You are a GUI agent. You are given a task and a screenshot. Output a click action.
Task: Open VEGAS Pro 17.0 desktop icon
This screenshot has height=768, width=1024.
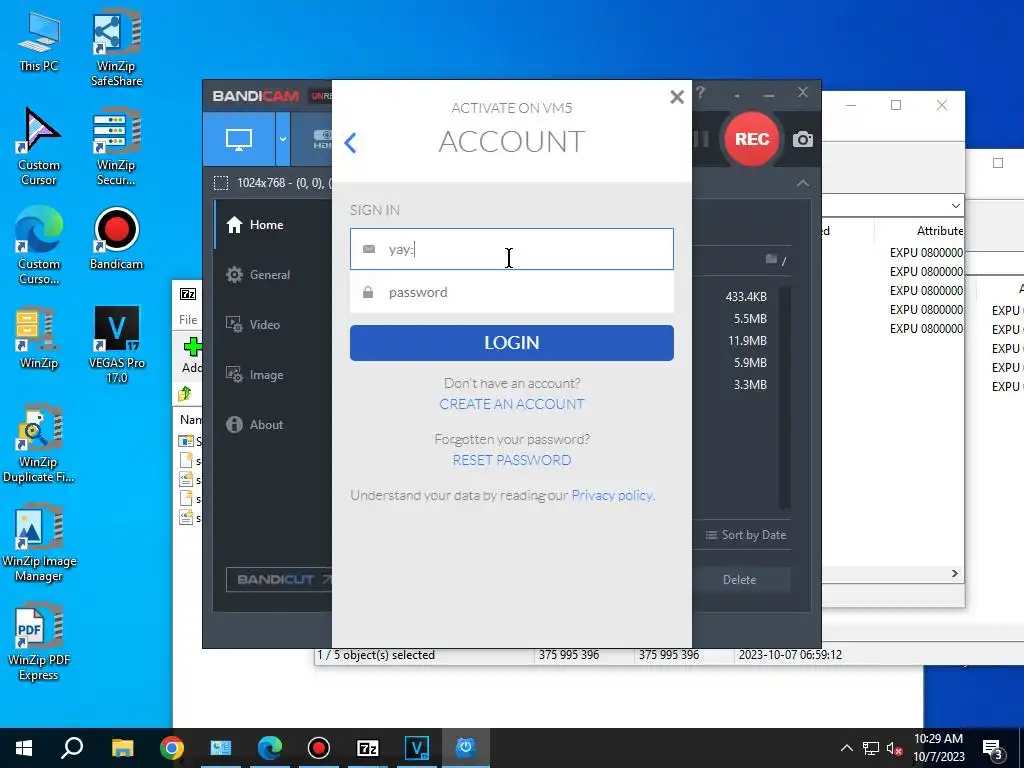click(x=116, y=345)
